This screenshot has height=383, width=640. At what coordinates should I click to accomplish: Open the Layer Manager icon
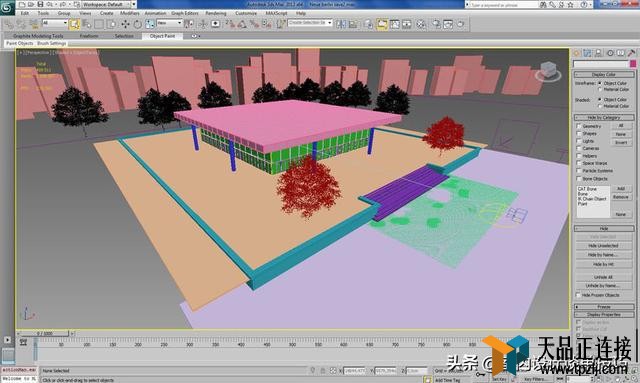click(369, 24)
